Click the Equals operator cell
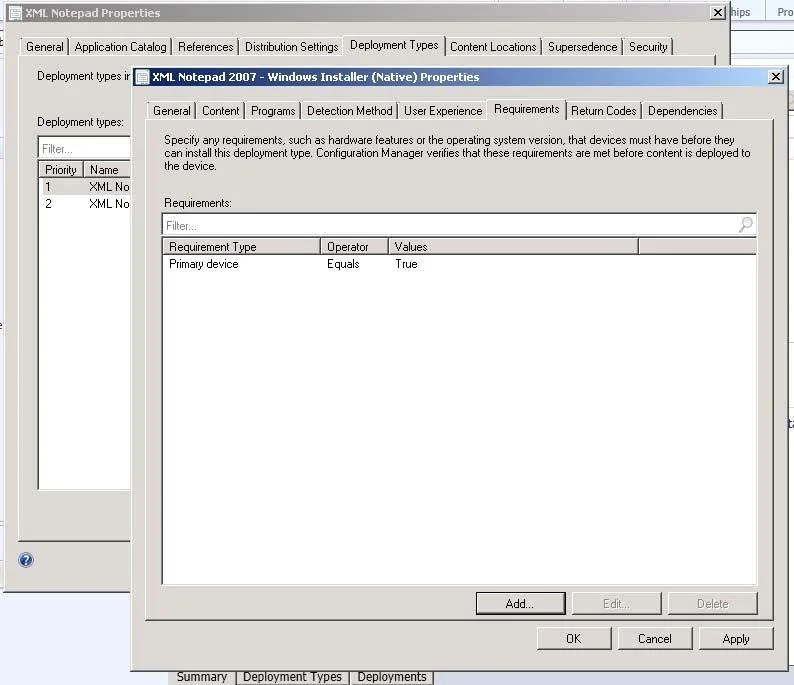This screenshot has height=685, width=794. [x=343, y=264]
